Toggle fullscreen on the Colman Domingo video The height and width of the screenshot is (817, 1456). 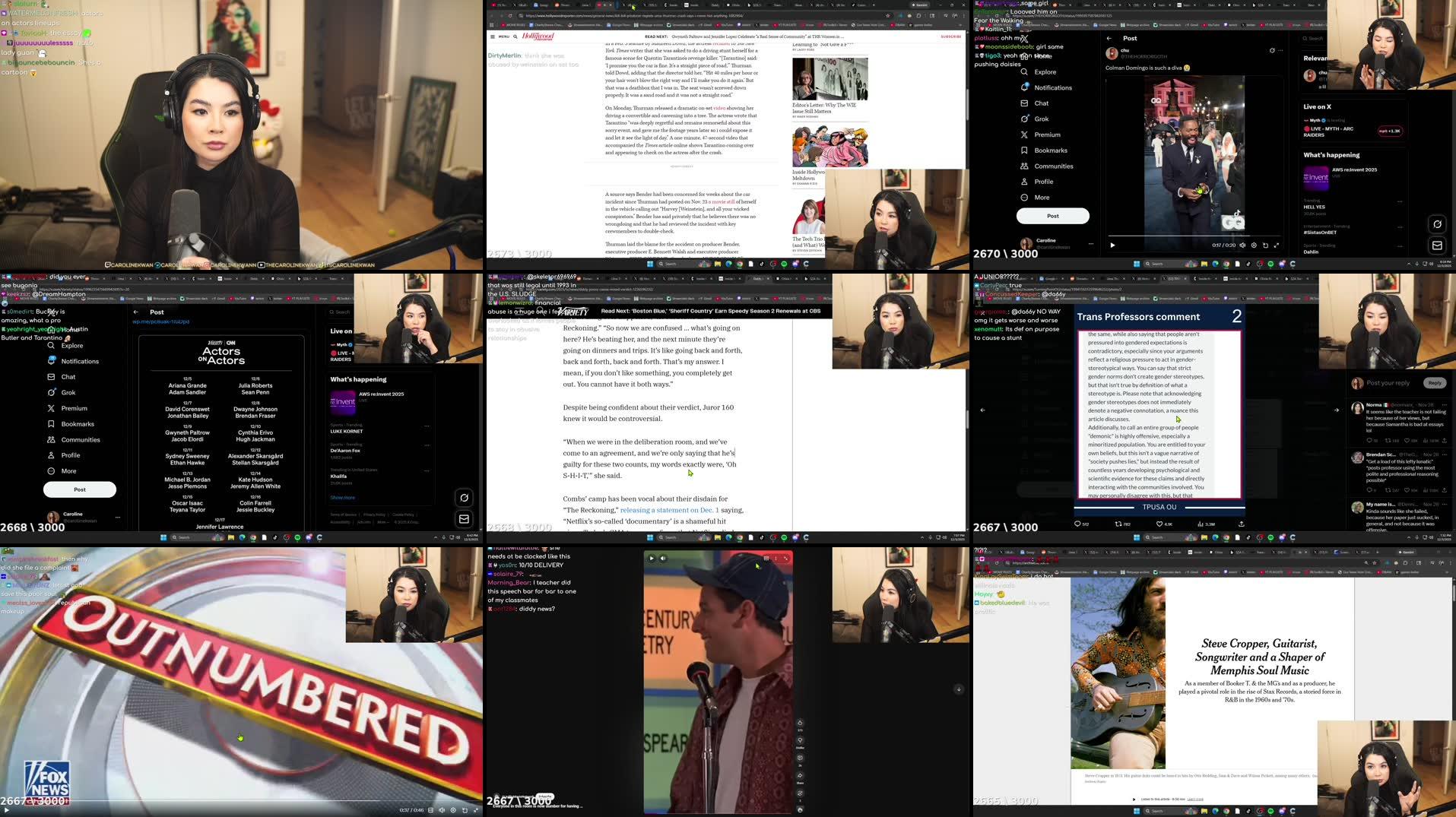(1277, 245)
